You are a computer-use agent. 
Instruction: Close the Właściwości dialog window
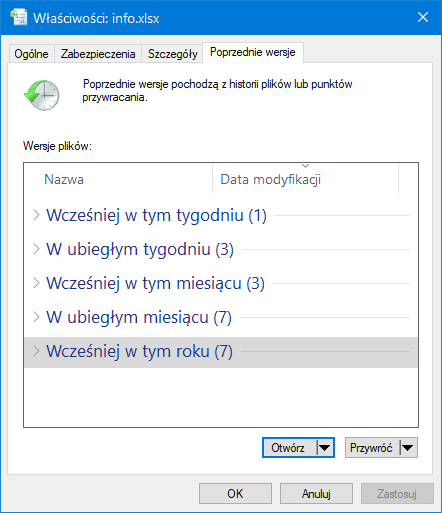(x=423, y=17)
